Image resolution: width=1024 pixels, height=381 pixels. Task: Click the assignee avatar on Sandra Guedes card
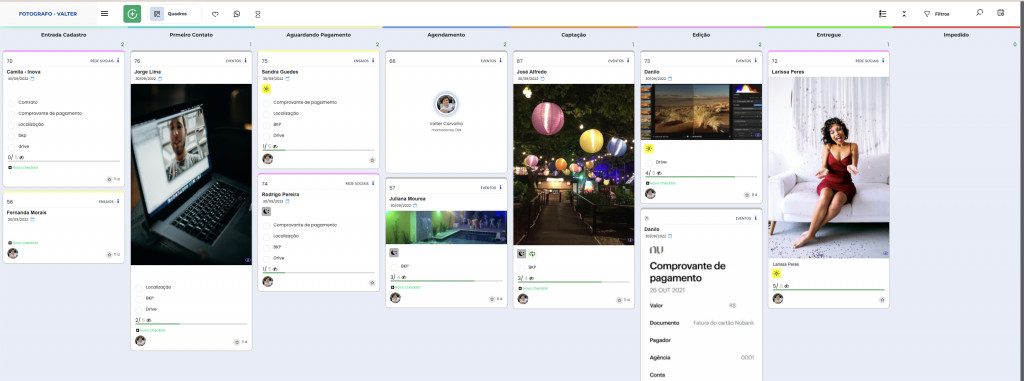(x=268, y=159)
